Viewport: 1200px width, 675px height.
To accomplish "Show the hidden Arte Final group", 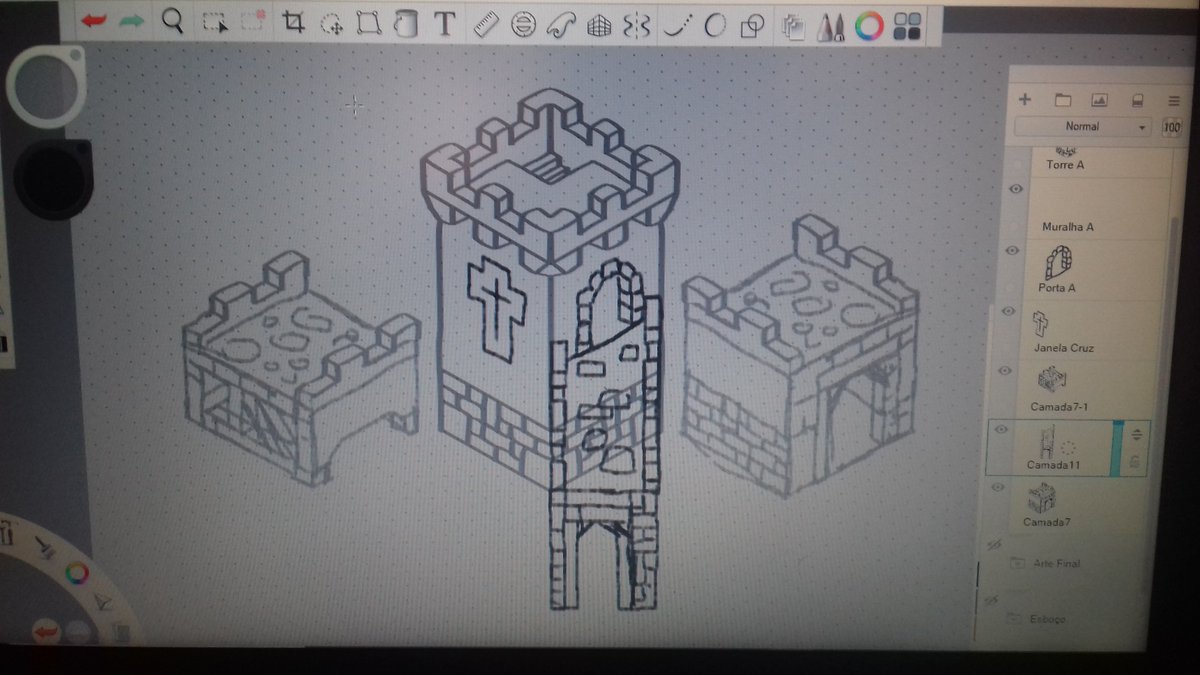I will tap(993, 546).
